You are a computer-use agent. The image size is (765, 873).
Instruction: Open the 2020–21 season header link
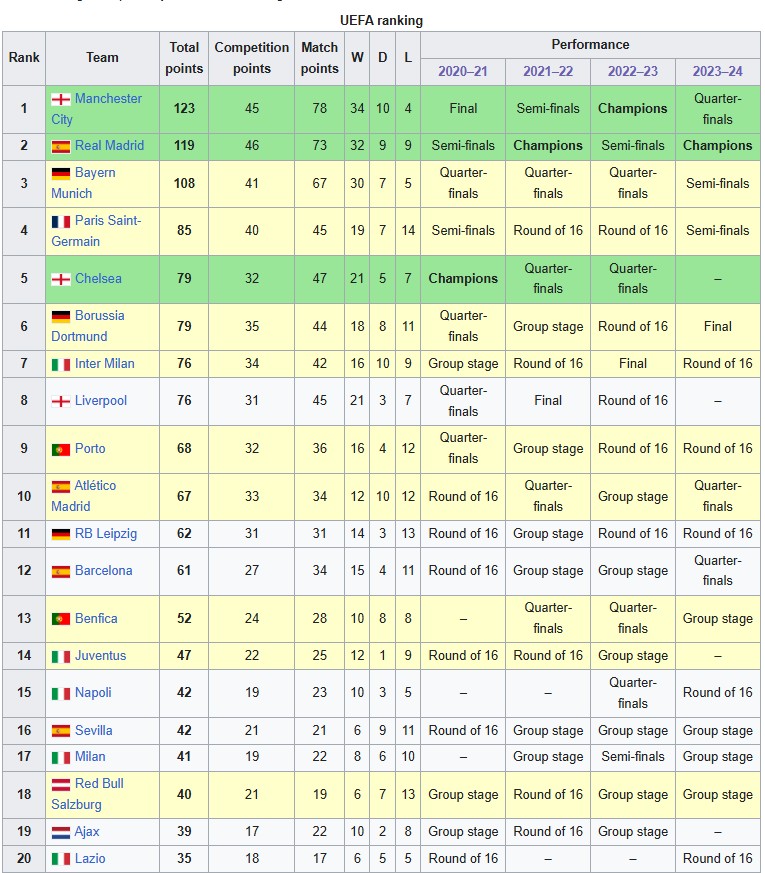click(x=463, y=71)
